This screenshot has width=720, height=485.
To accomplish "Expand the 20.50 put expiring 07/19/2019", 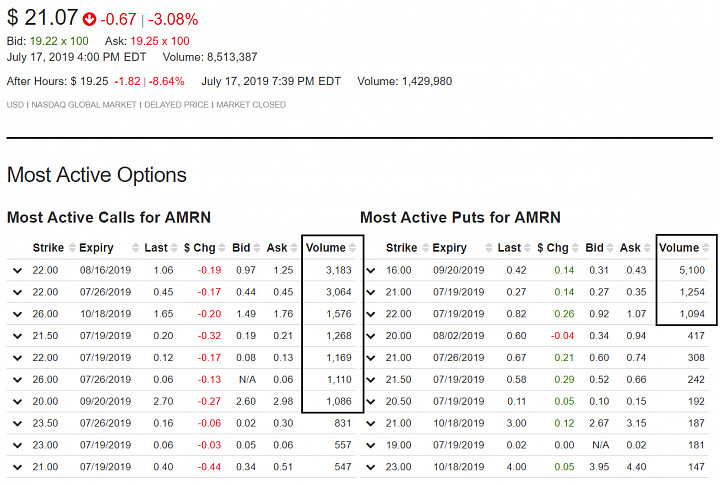I will tap(371, 402).
